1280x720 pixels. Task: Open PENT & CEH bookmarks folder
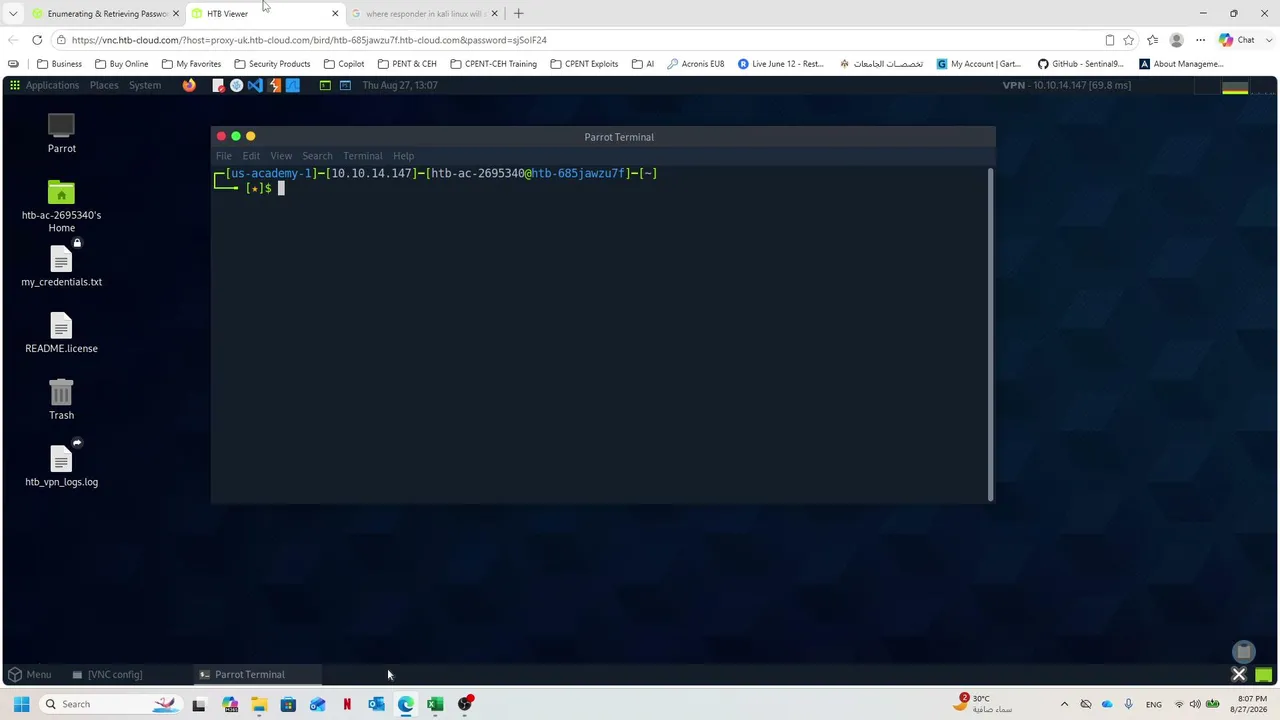click(x=406, y=64)
